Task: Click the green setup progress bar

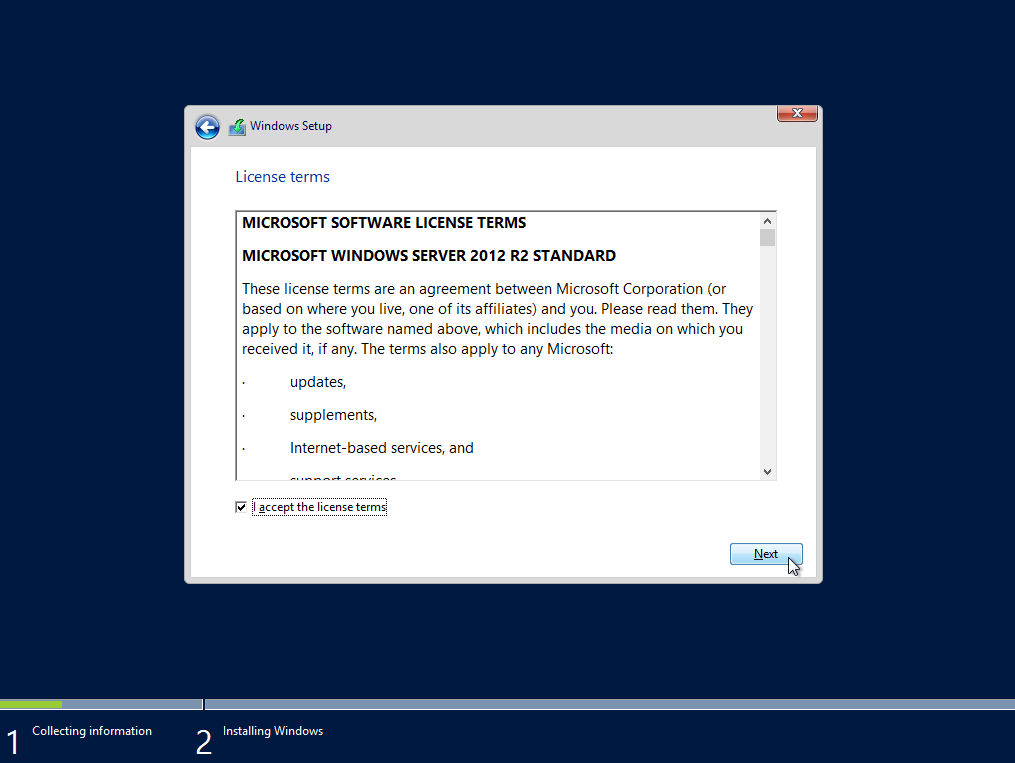Action: point(31,704)
